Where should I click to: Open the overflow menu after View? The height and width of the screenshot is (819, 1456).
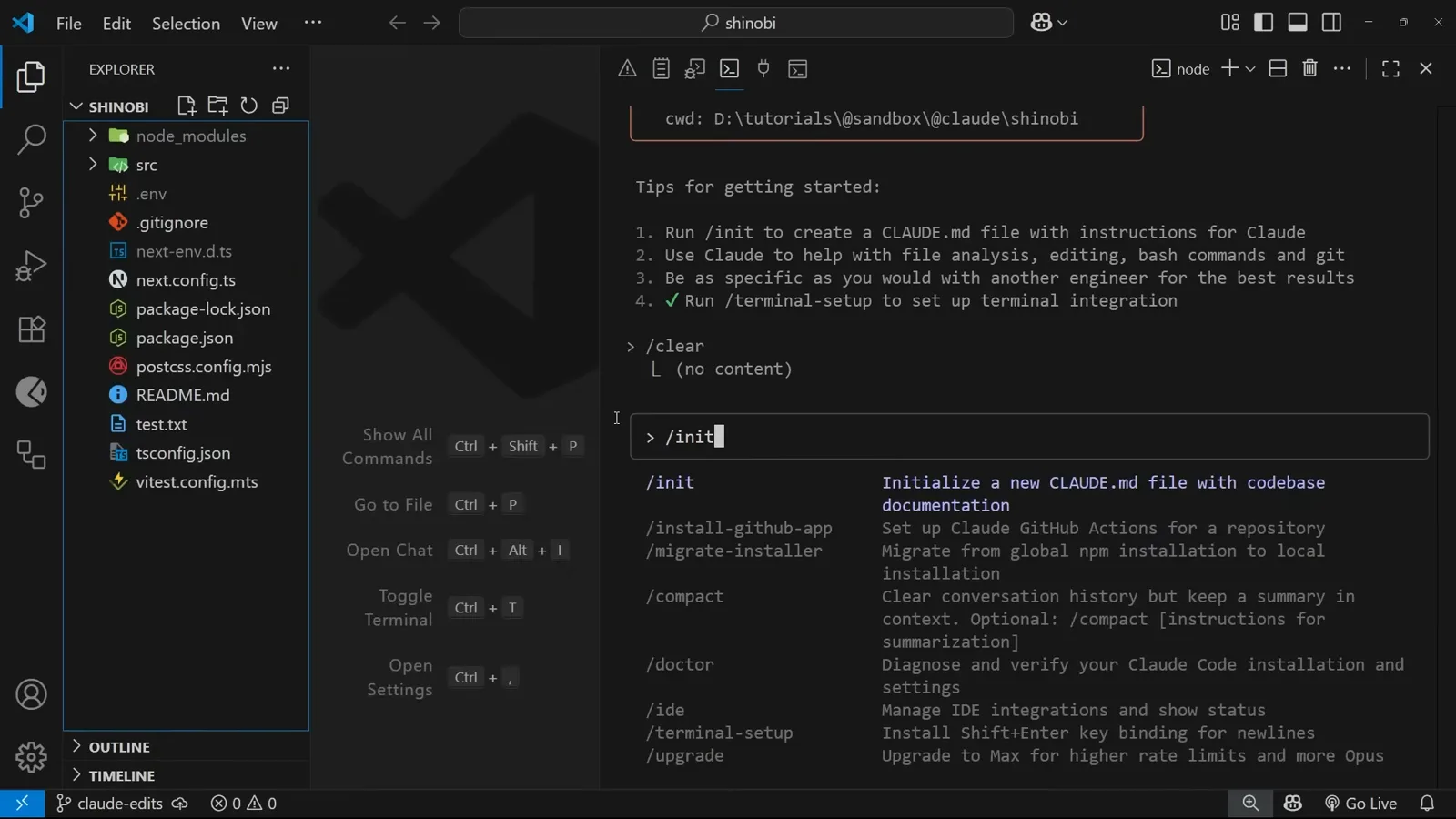tap(313, 23)
